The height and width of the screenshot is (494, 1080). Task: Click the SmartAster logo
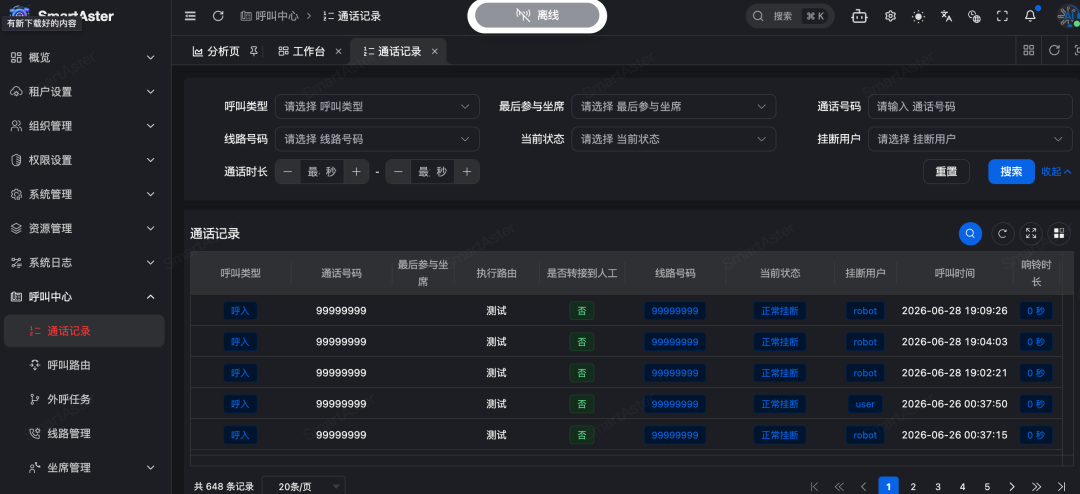(x=61, y=15)
